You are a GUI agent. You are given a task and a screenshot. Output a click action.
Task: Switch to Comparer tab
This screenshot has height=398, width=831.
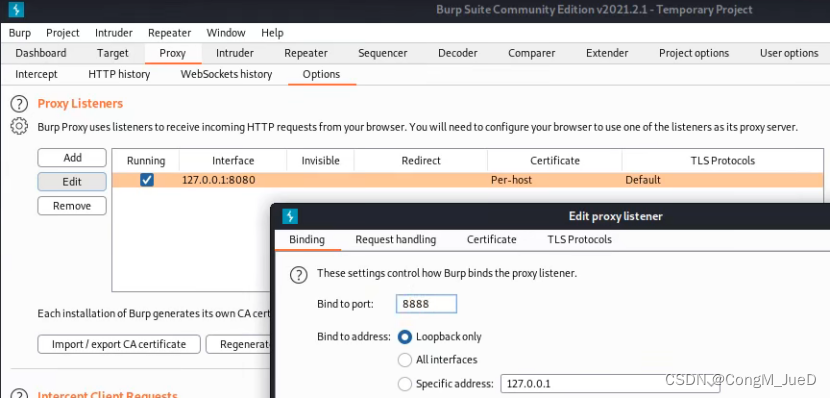(x=532, y=53)
